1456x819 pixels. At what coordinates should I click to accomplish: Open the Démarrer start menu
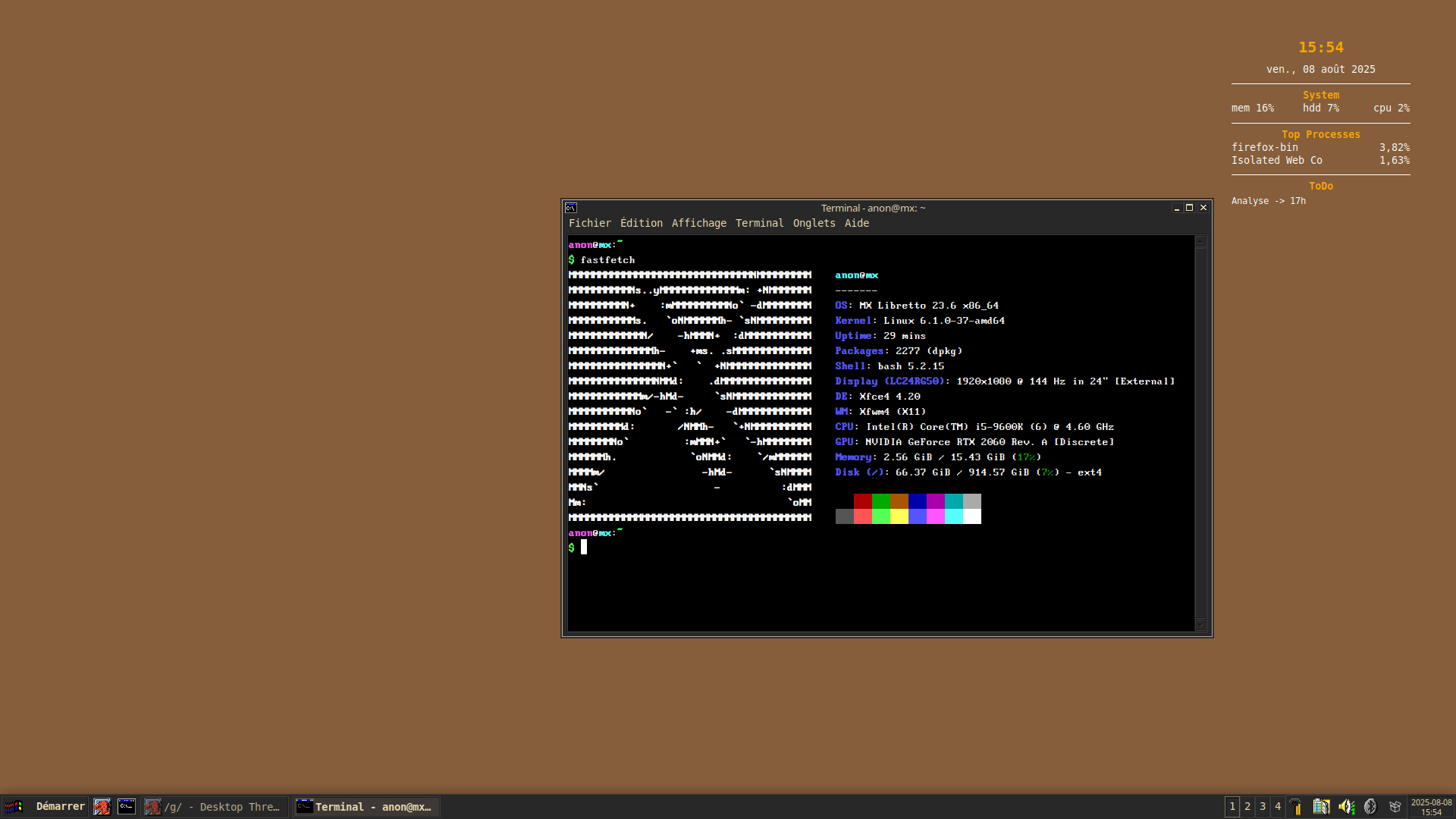pyautogui.click(x=45, y=807)
